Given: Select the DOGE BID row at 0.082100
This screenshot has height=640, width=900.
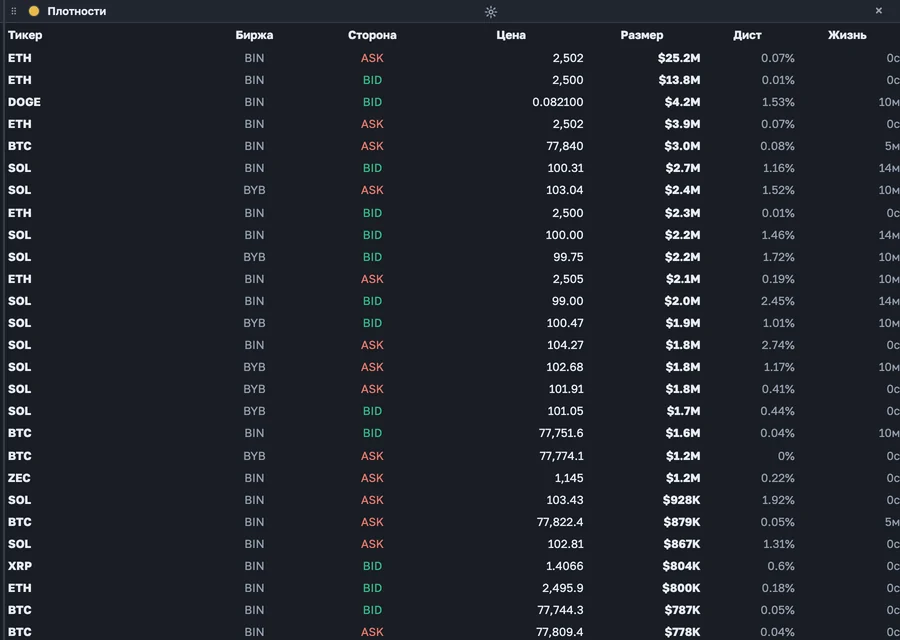Looking at the screenshot, I should (x=450, y=102).
